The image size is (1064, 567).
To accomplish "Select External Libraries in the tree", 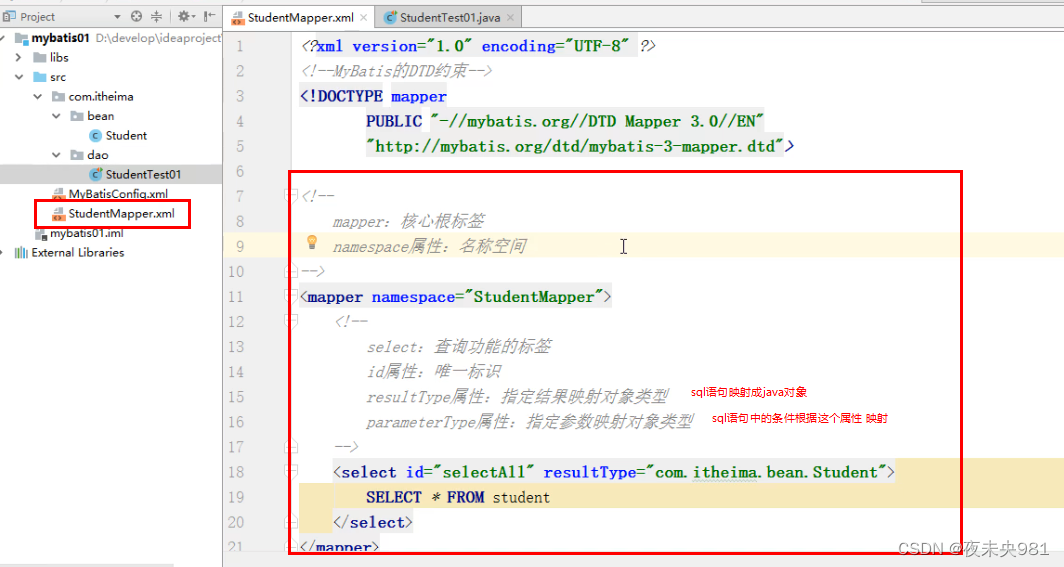I will pos(78,253).
